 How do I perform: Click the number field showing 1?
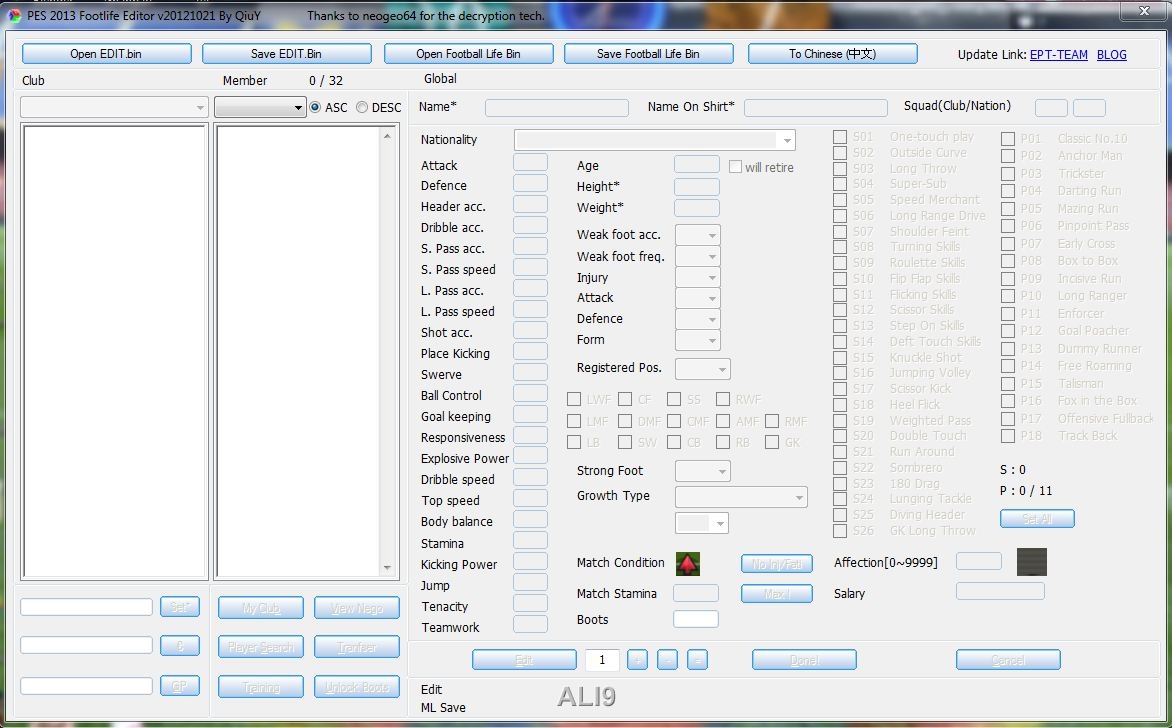[x=602, y=660]
